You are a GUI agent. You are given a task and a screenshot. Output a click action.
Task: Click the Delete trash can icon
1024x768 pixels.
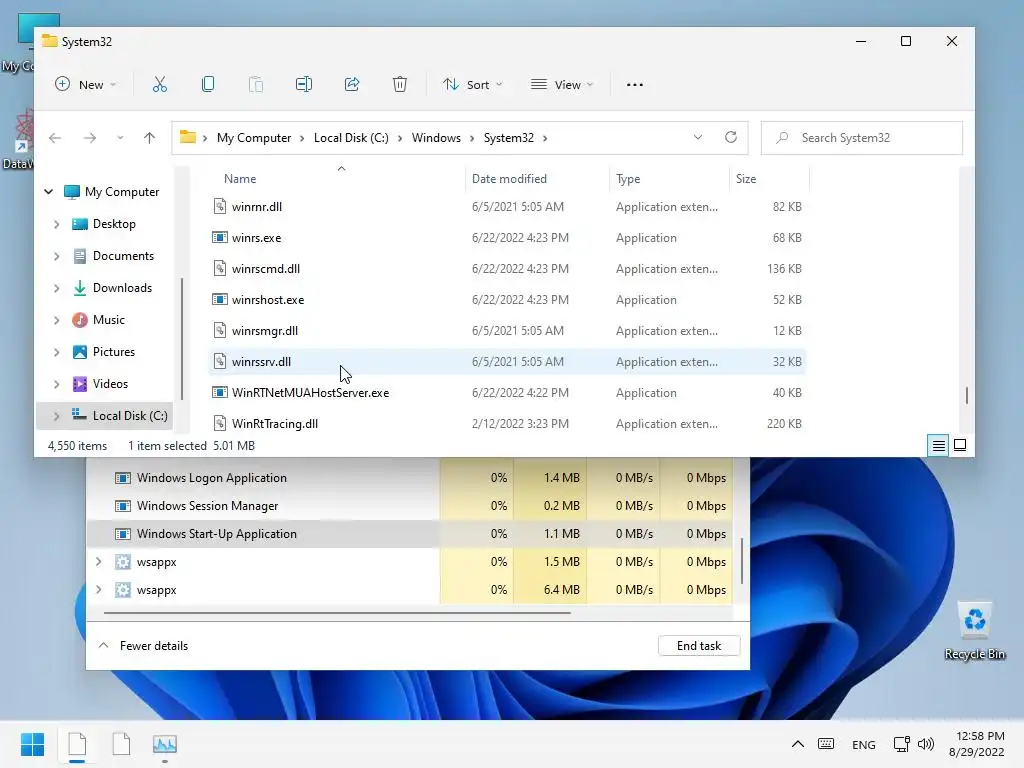coord(400,84)
